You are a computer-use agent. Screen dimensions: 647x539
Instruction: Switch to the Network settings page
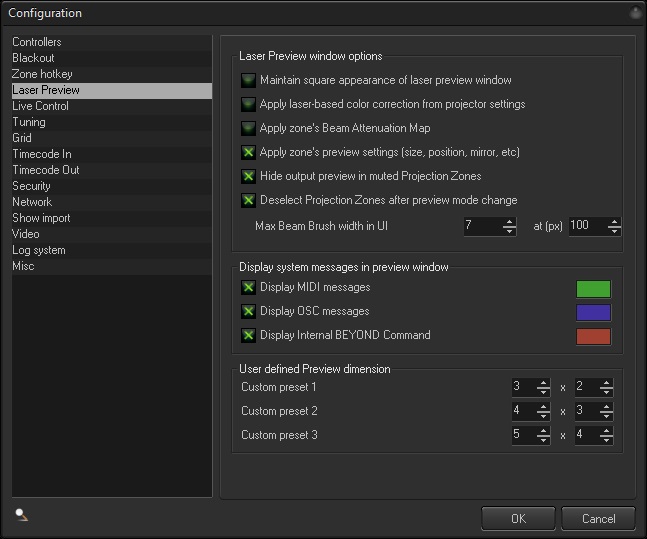coord(32,202)
